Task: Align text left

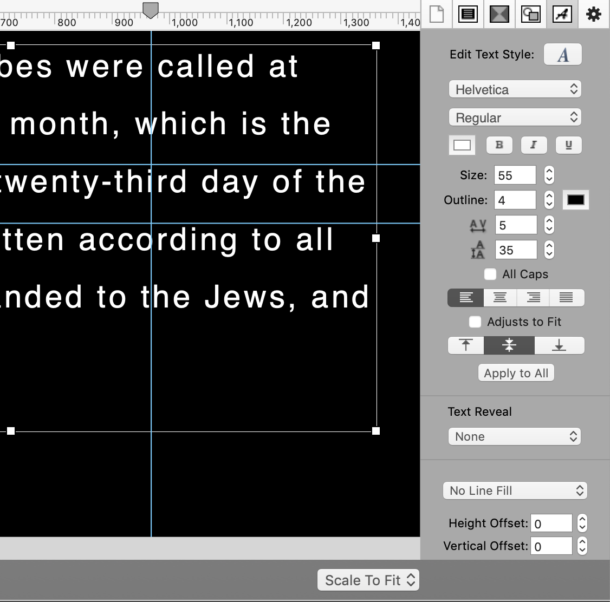Action: pyautogui.click(x=466, y=298)
